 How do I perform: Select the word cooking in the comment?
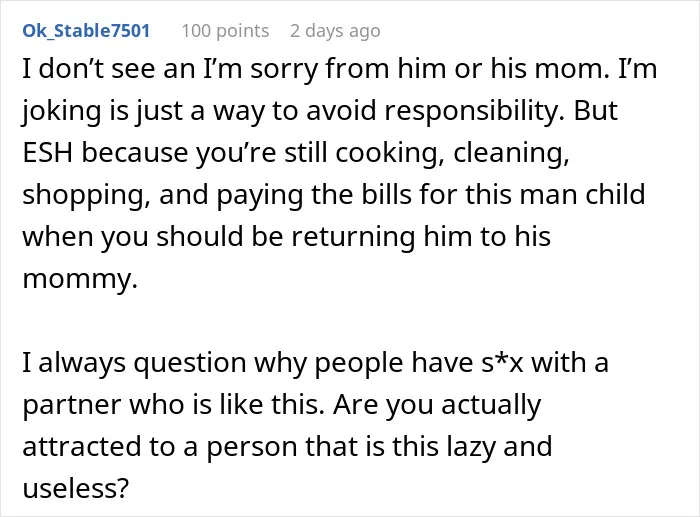click(x=387, y=154)
